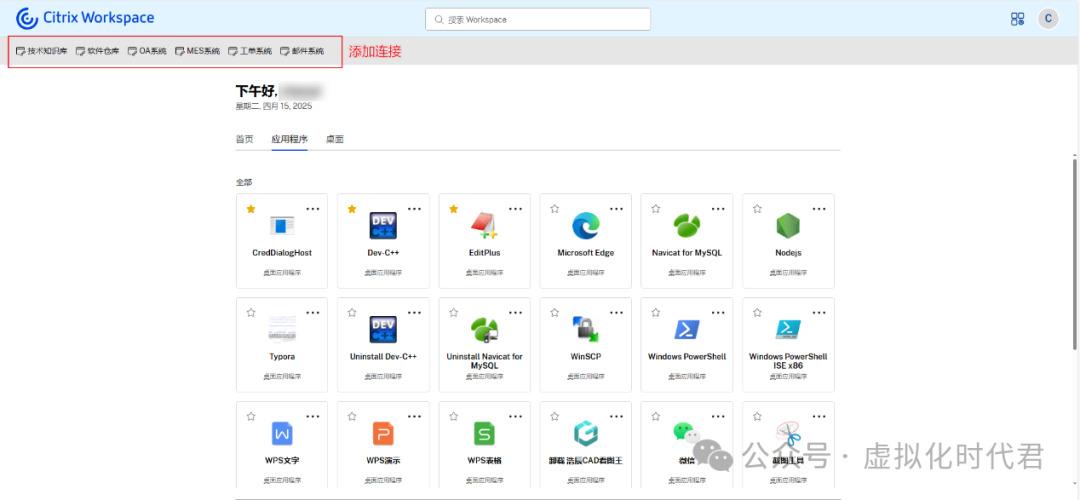Viewport: 1080px width, 500px height.
Task: Open the WinSCP application icon
Action: tap(585, 329)
